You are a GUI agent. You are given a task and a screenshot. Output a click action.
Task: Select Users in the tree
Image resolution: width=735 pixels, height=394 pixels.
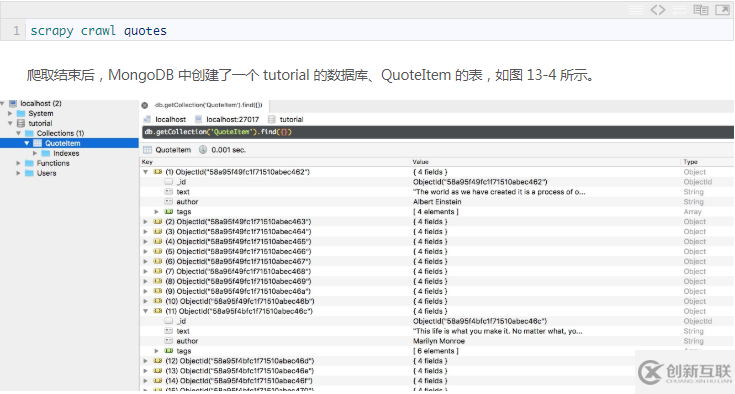tap(46, 173)
